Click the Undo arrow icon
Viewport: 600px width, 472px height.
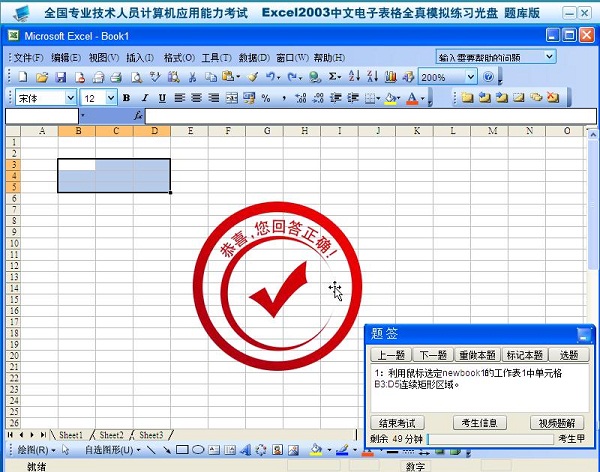coord(270,77)
